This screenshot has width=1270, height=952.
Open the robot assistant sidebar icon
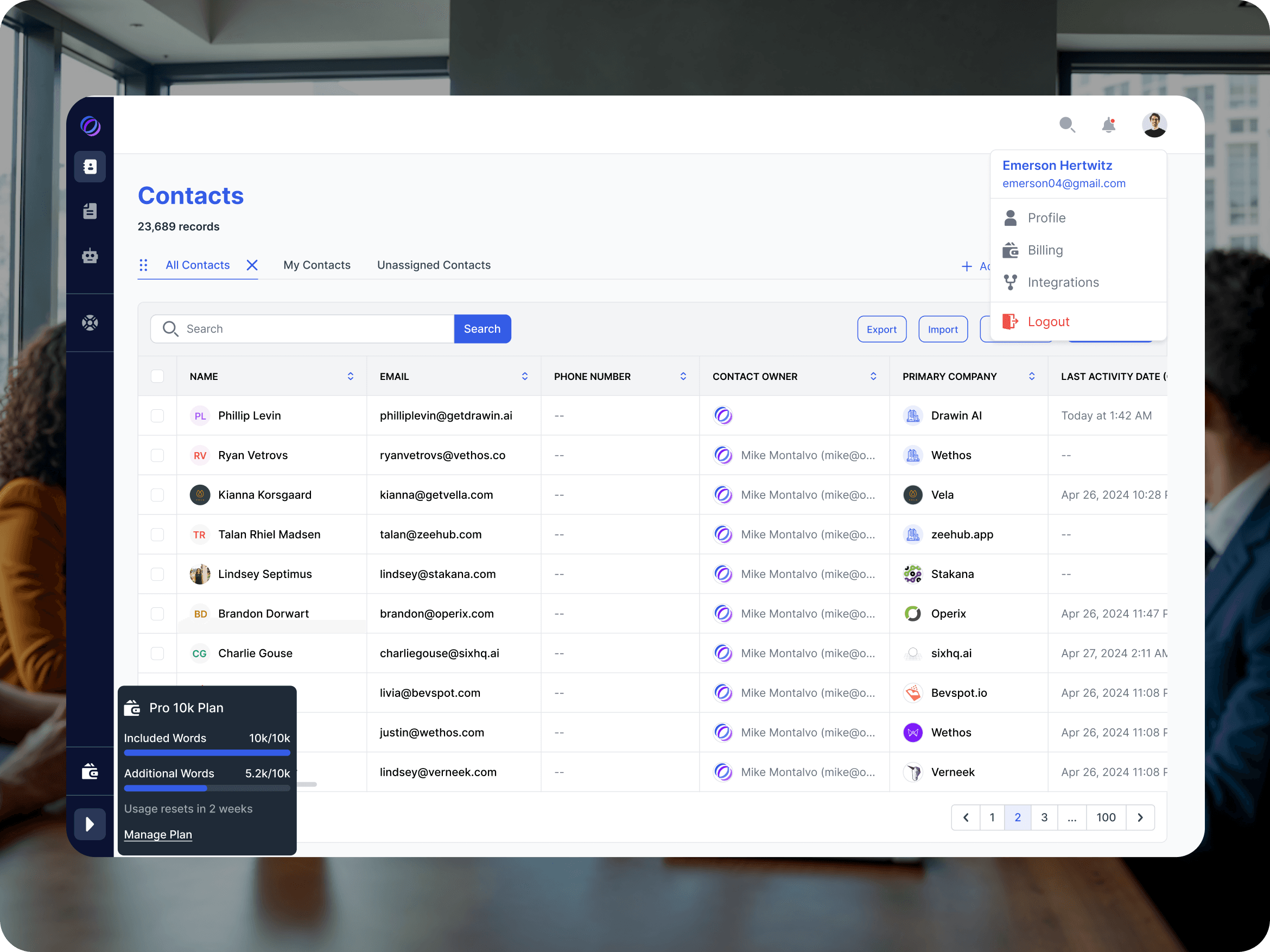coord(90,256)
